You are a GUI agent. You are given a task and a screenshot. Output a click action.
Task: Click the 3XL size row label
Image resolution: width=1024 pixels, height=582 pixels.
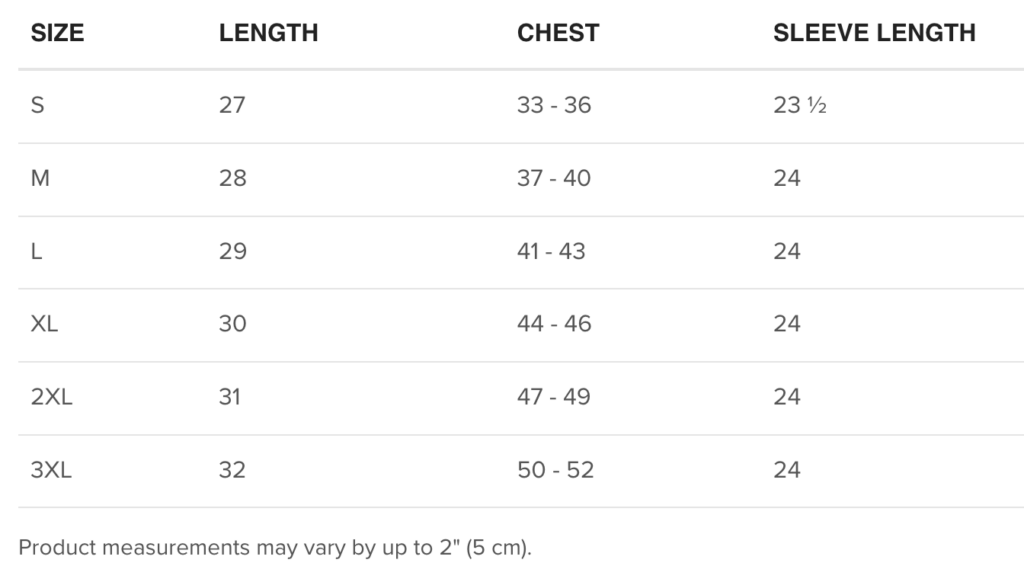(x=52, y=470)
